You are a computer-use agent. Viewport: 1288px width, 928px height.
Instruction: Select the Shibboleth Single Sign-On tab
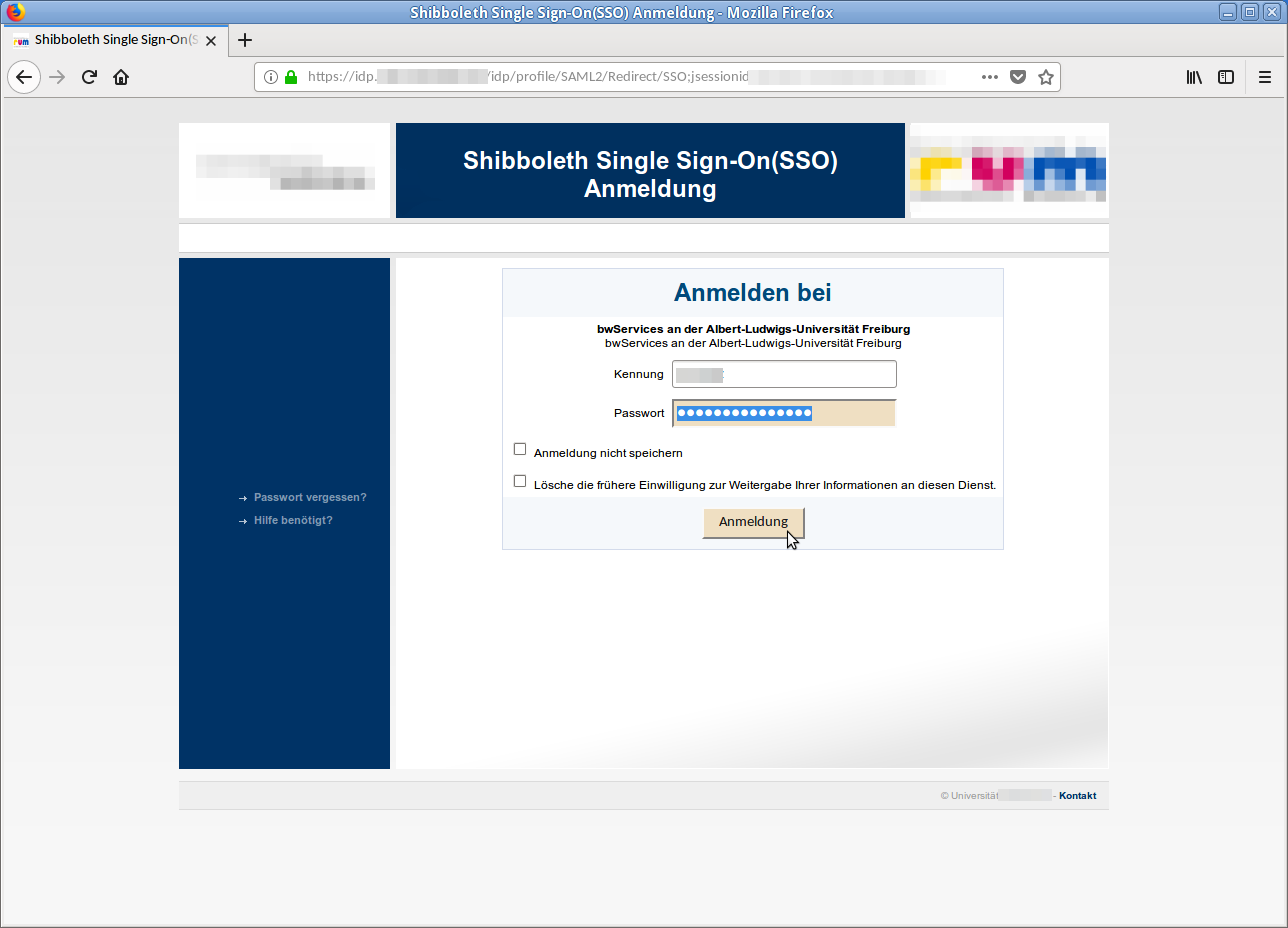pyautogui.click(x=114, y=41)
